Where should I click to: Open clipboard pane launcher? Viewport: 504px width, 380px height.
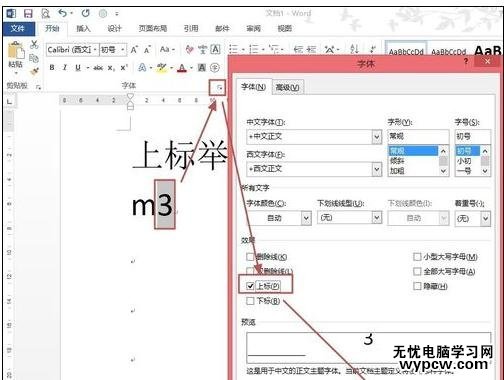[38, 87]
